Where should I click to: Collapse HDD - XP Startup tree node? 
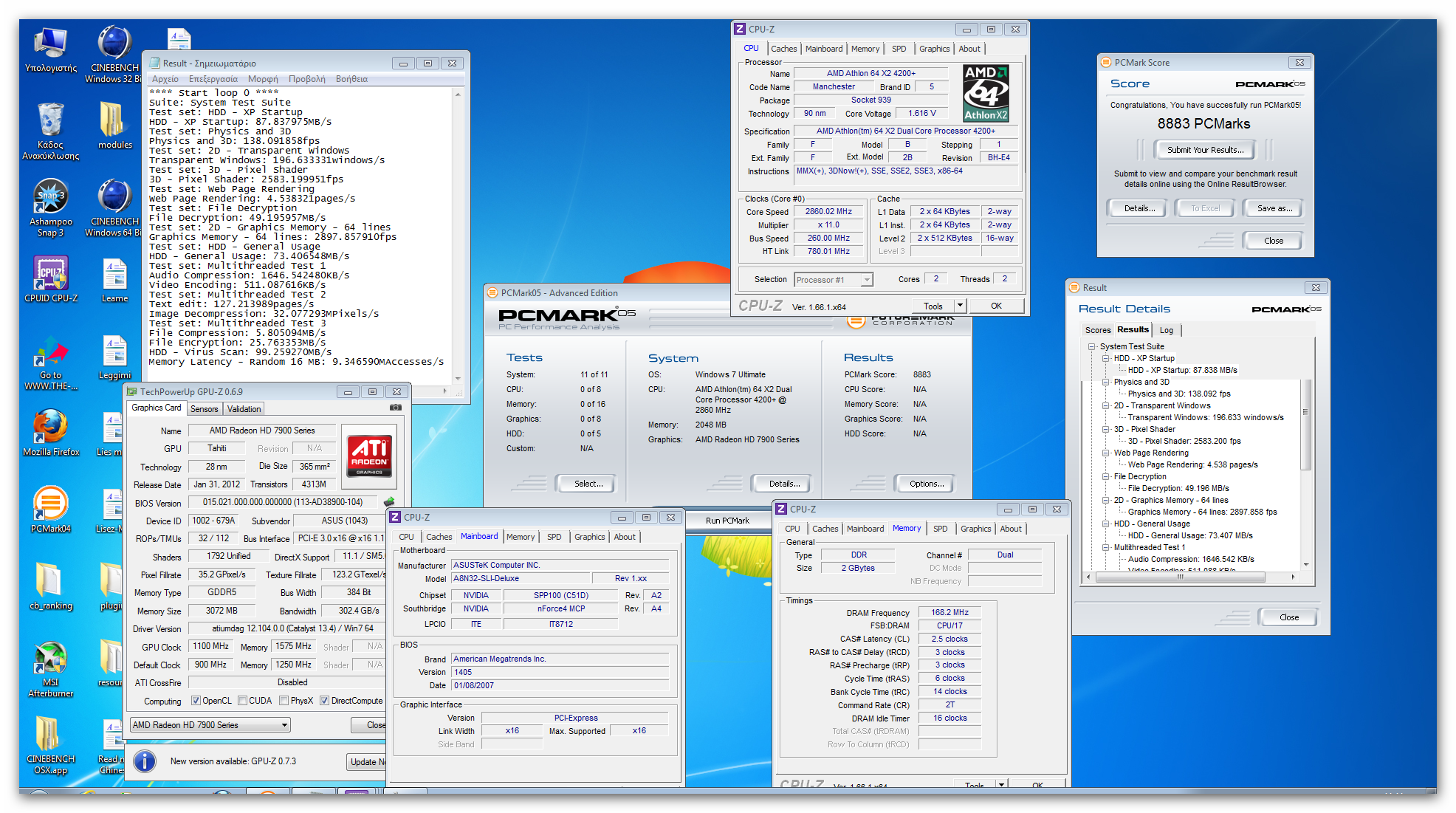coord(1106,358)
